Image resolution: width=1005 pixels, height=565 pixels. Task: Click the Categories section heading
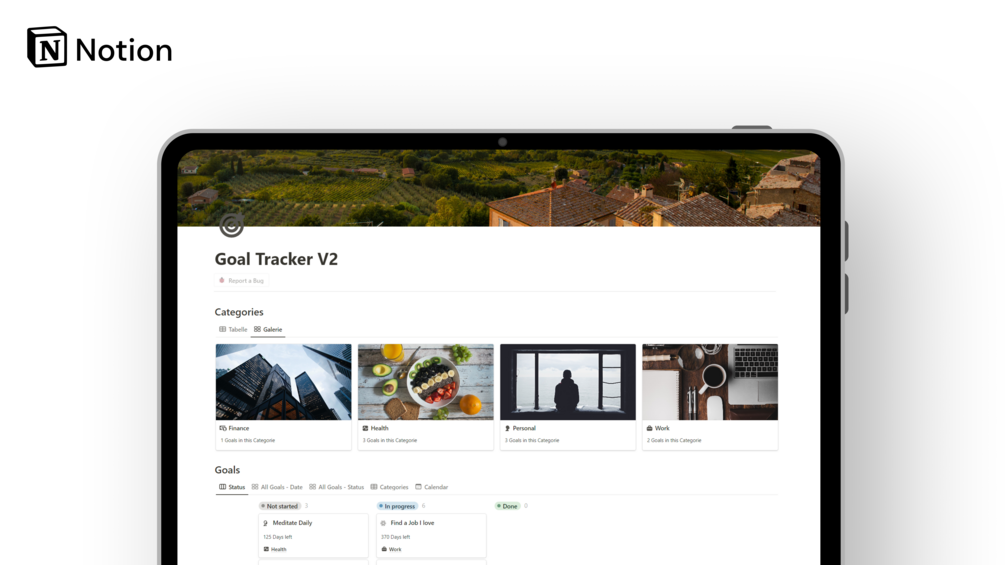(x=239, y=312)
